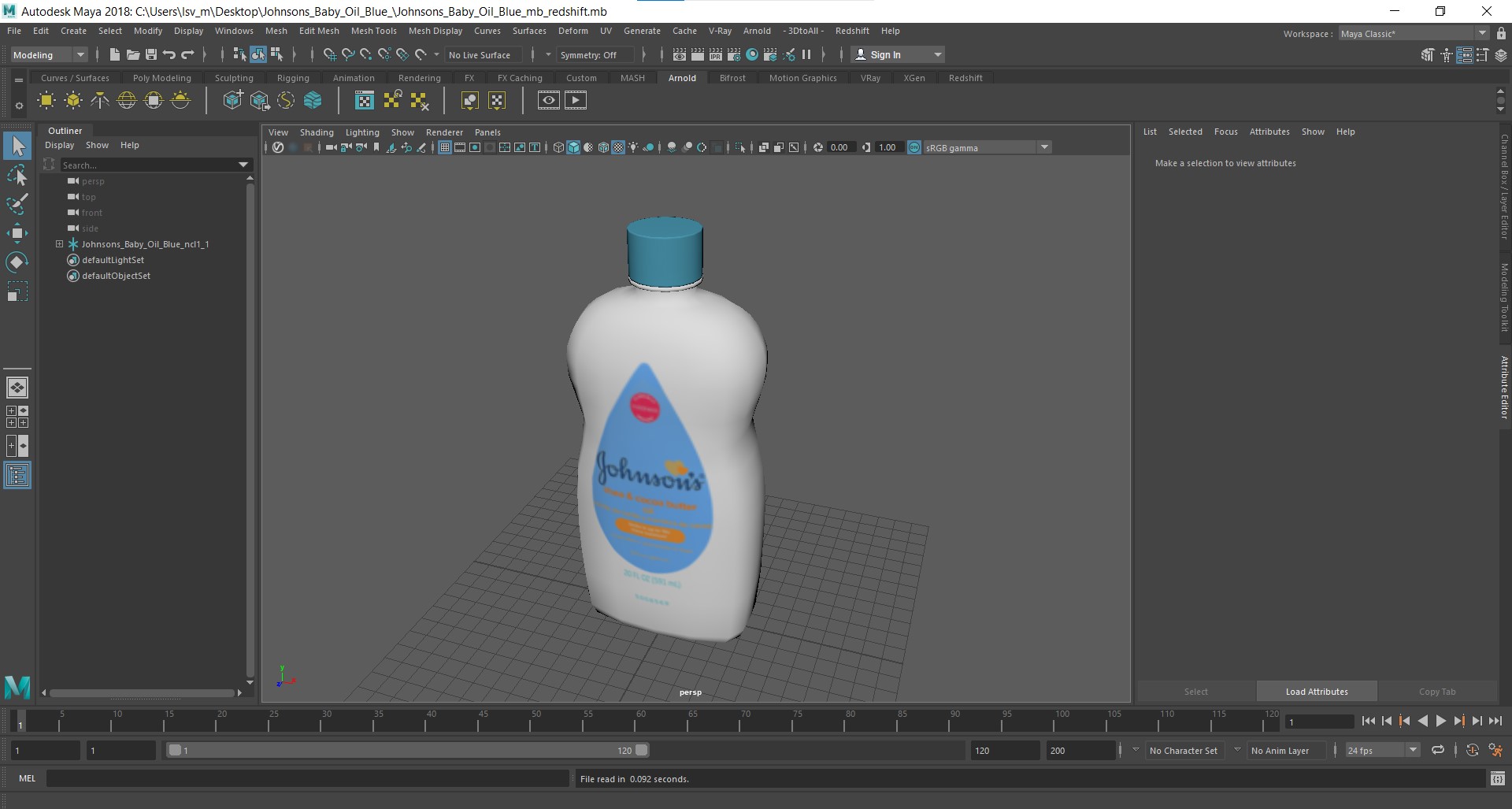
Task: Open the Modeling menu set dropdown
Action: (49, 54)
